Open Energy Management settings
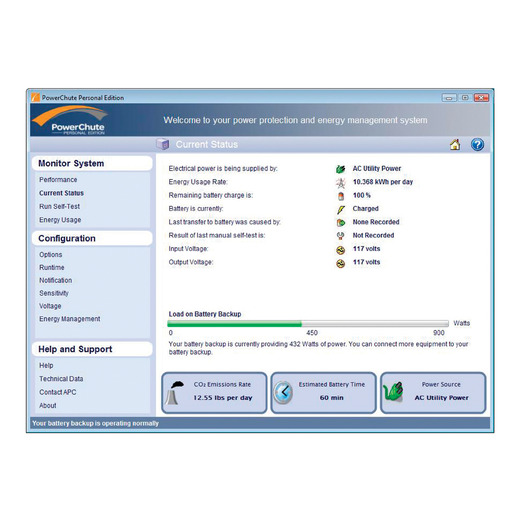The height and width of the screenshot is (520, 520). click(69, 319)
